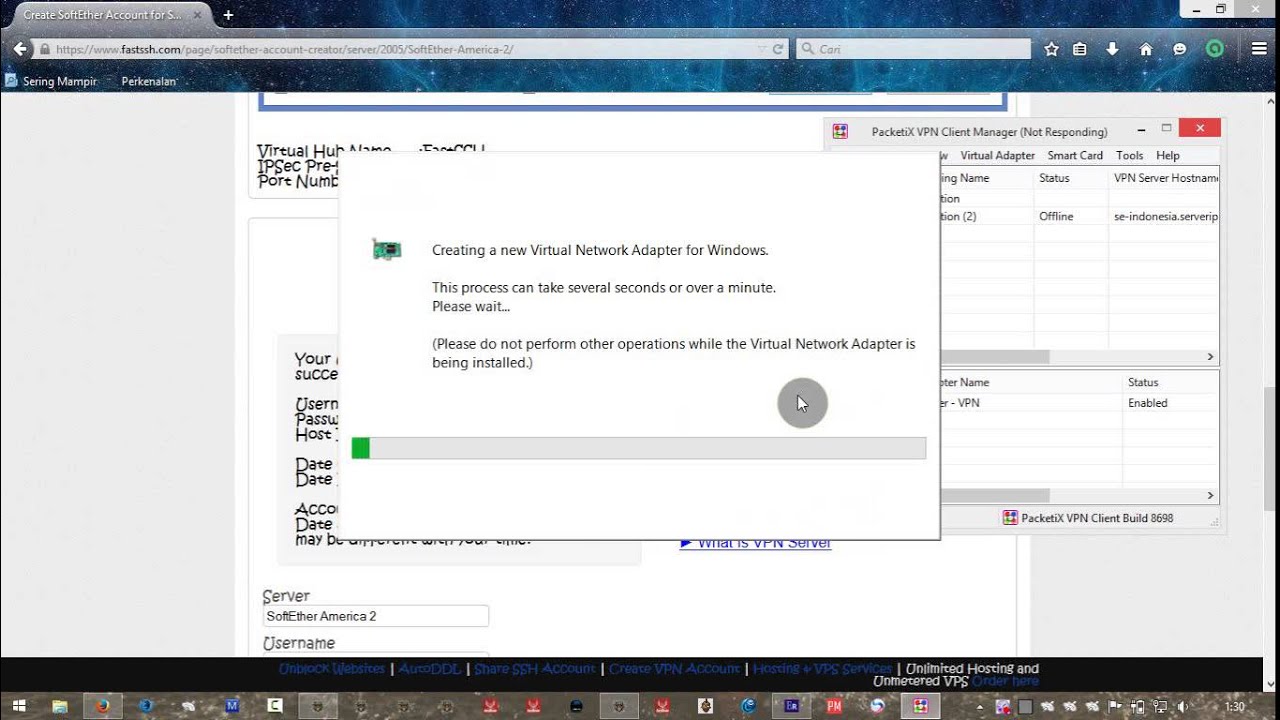Open the white C app in taskbar
Image resolution: width=1280 pixels, height=720 pixels.
point(275,706)
